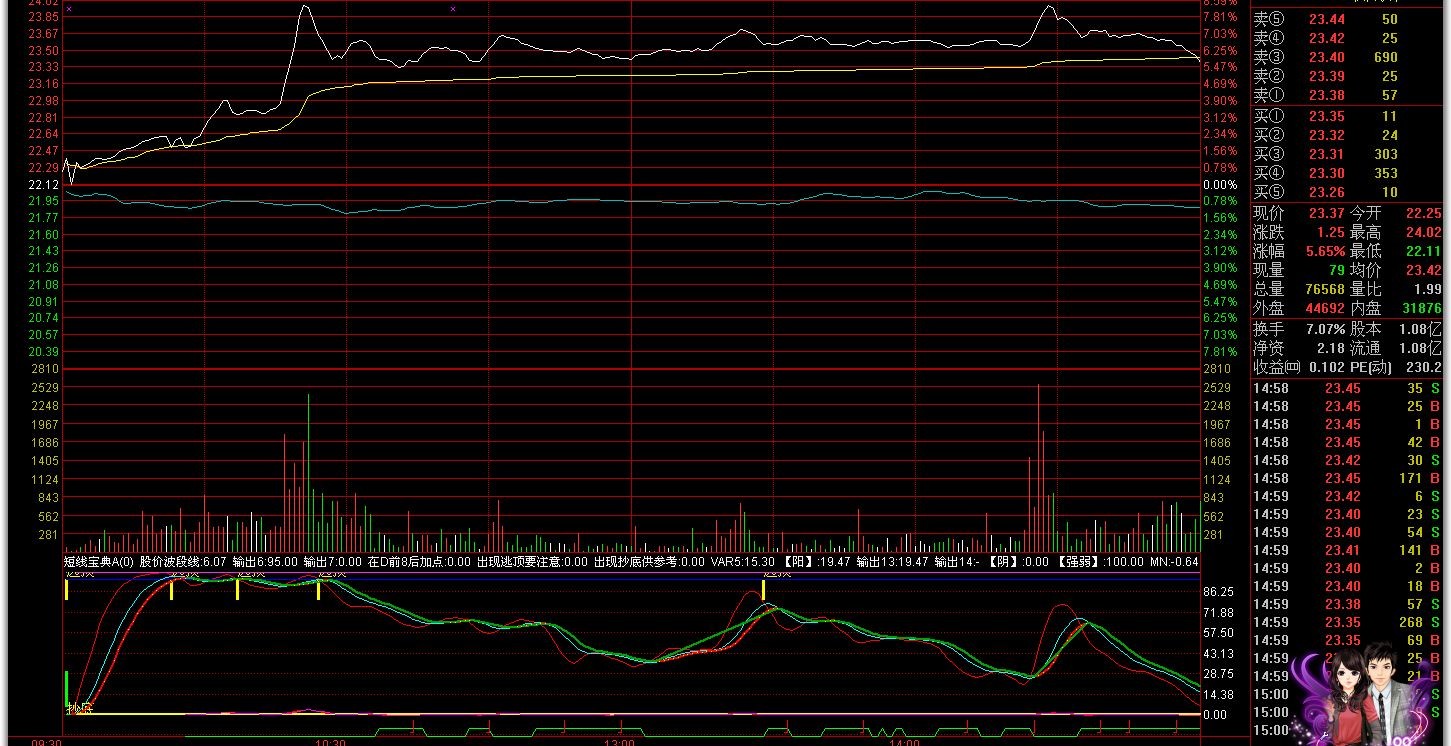
Task: Click the 均价 value 23.42
Action: coord(1424,270)
